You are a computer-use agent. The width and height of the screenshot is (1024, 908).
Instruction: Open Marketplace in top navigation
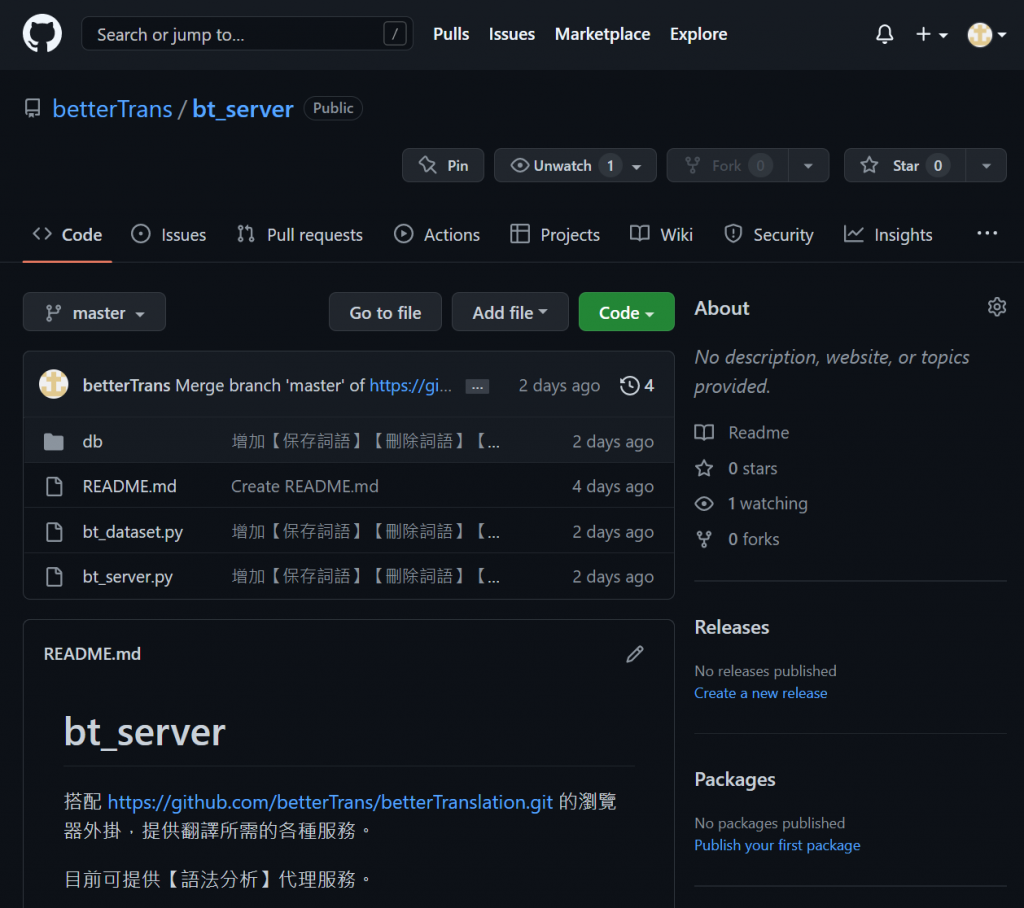point(602,34)
